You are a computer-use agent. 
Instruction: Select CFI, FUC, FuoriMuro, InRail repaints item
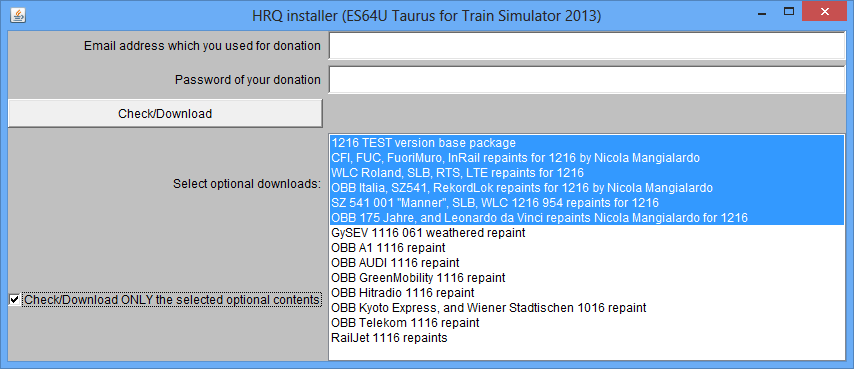coord(587,158)
